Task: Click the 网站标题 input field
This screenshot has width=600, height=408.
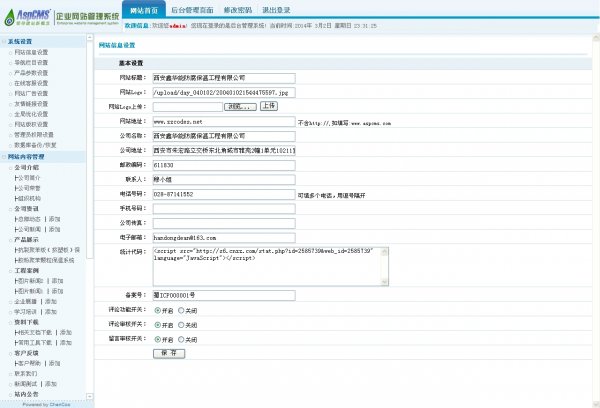Action: click(x=224, y=78)
